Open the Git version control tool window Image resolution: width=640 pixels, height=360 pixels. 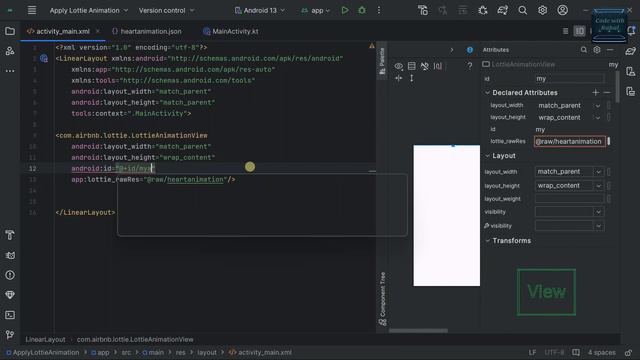tap(10, 335)
